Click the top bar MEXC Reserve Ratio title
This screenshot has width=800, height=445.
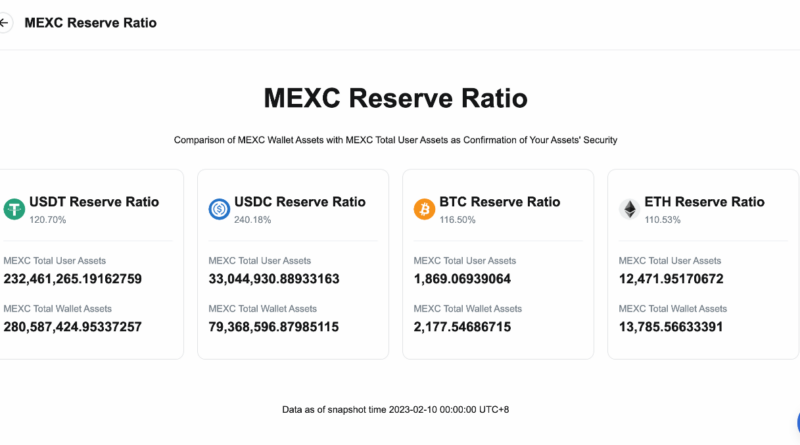click(90, 22)
